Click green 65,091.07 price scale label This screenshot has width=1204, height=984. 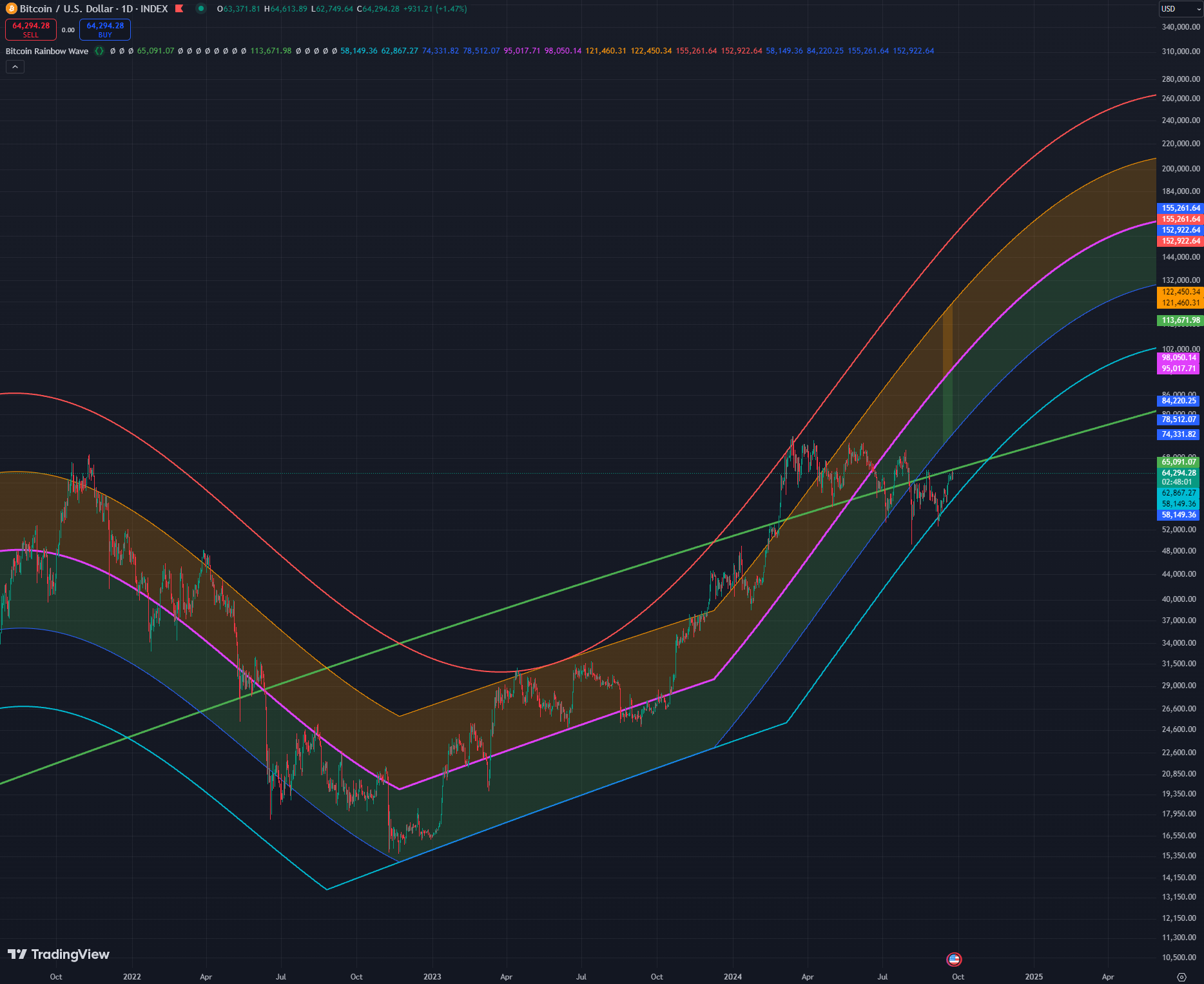[x=1178, y=462]
